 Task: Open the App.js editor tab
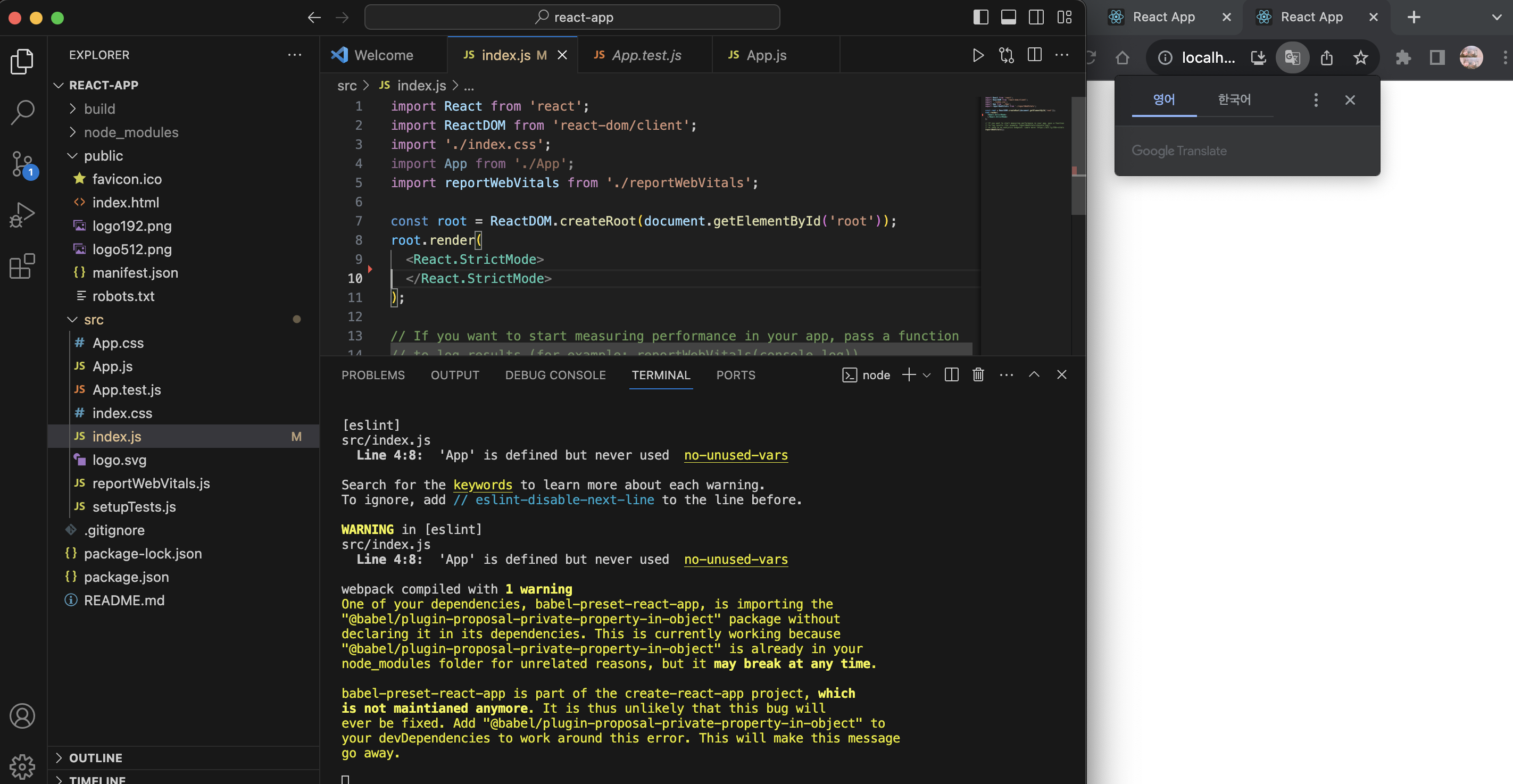point(766,55)
